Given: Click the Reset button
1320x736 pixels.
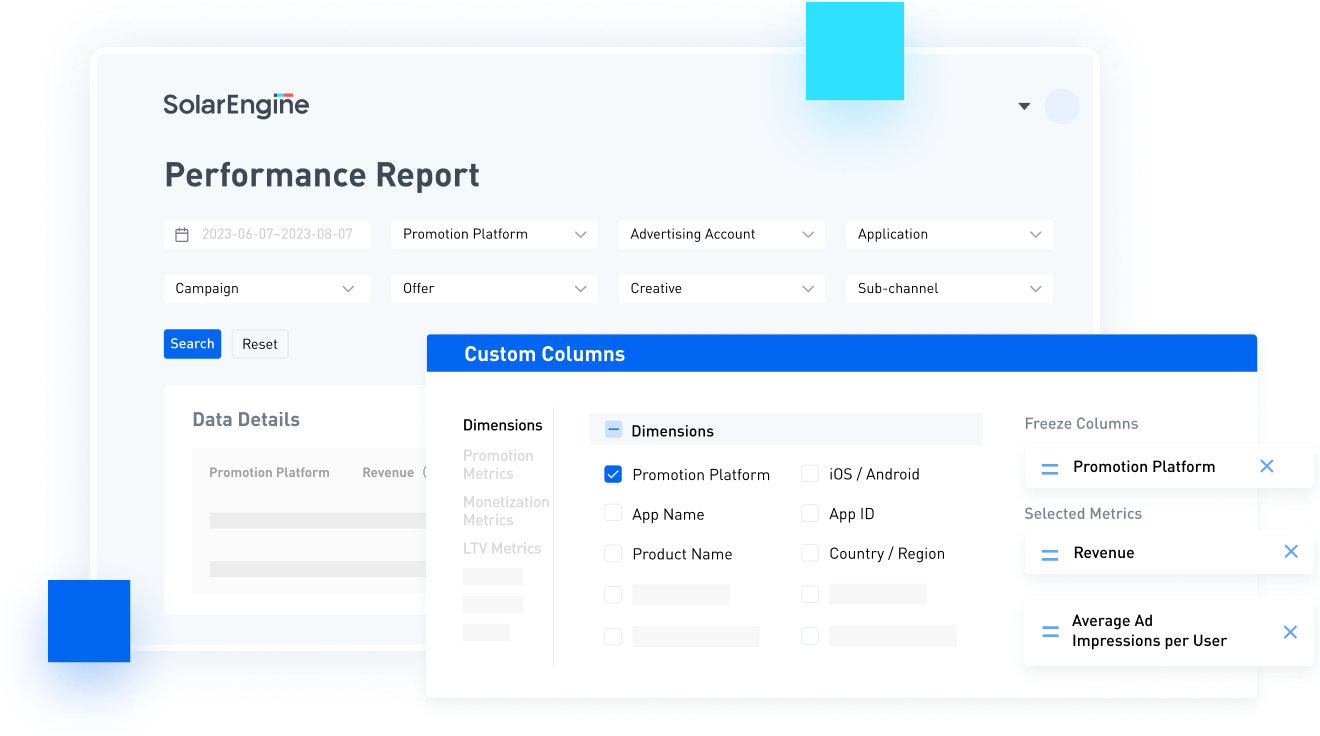Looking at the screenshot, I should click(260, 344).
